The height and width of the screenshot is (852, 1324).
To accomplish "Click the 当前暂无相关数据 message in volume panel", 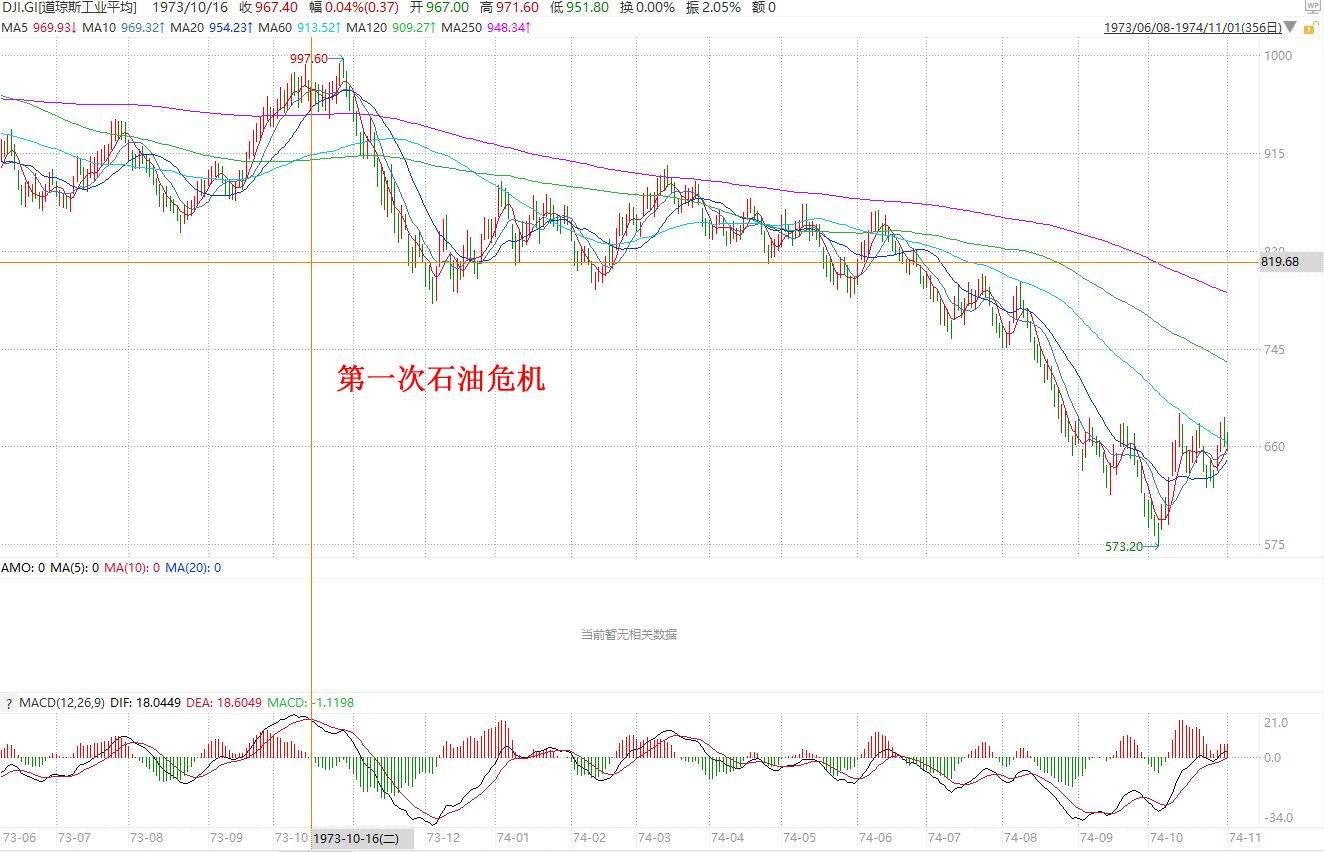I will 628,634.
